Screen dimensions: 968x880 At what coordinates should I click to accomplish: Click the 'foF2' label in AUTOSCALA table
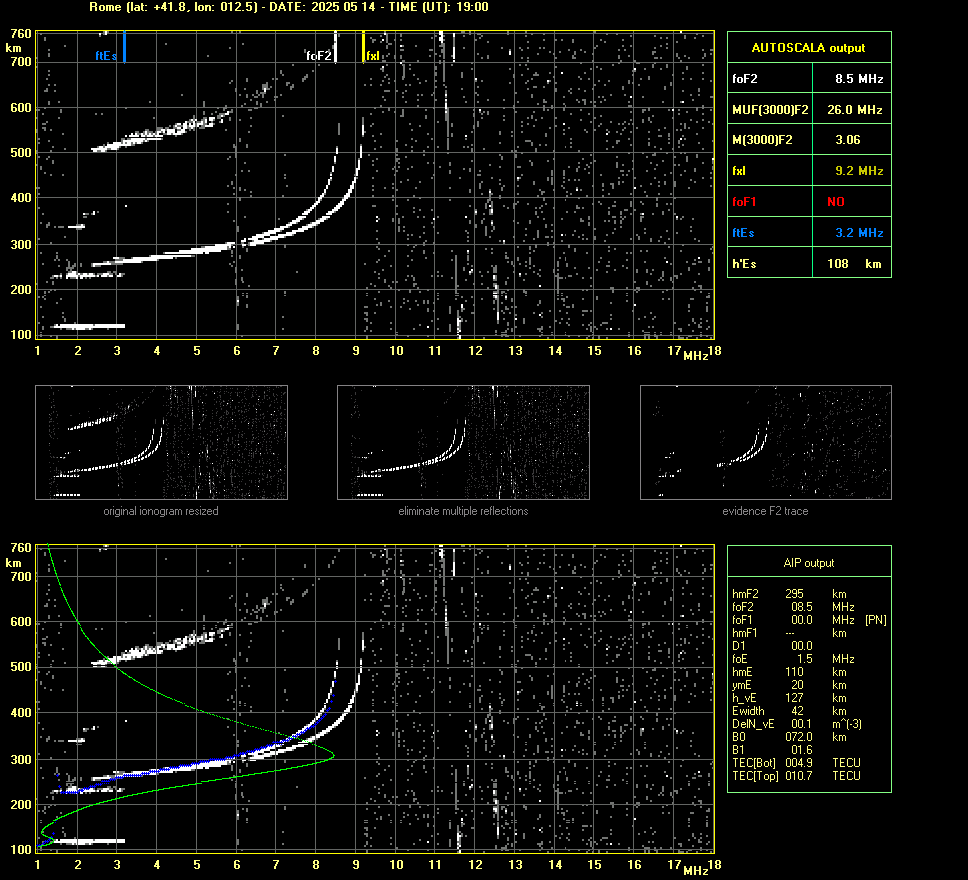pyautogui.click(x=745, y=78)
